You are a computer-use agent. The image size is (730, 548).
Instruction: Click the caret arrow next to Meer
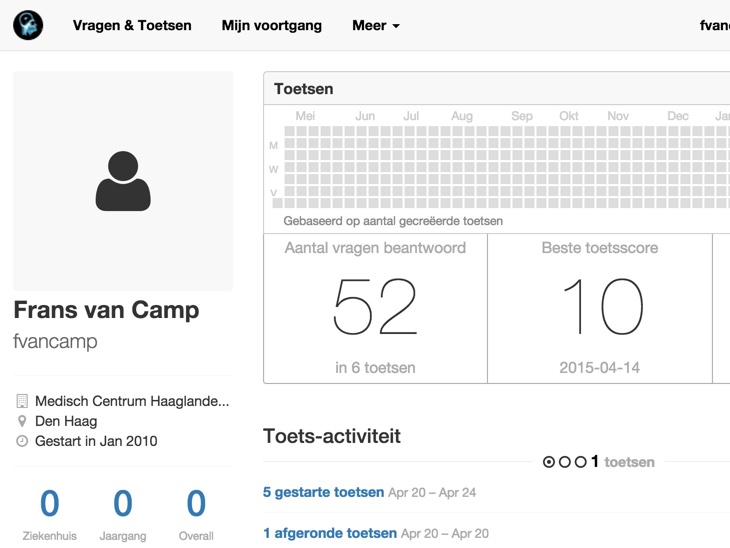(396, 27)
